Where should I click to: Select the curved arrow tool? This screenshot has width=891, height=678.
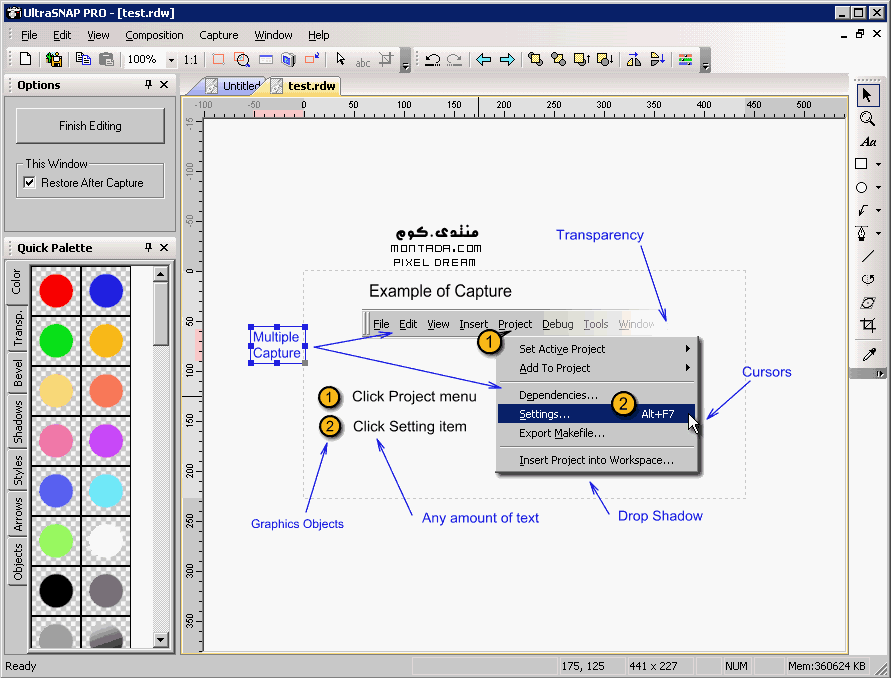(x=863, y=211)
